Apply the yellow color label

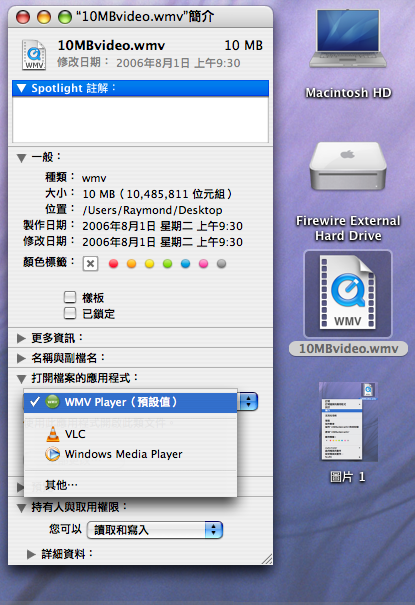[150, 264]
